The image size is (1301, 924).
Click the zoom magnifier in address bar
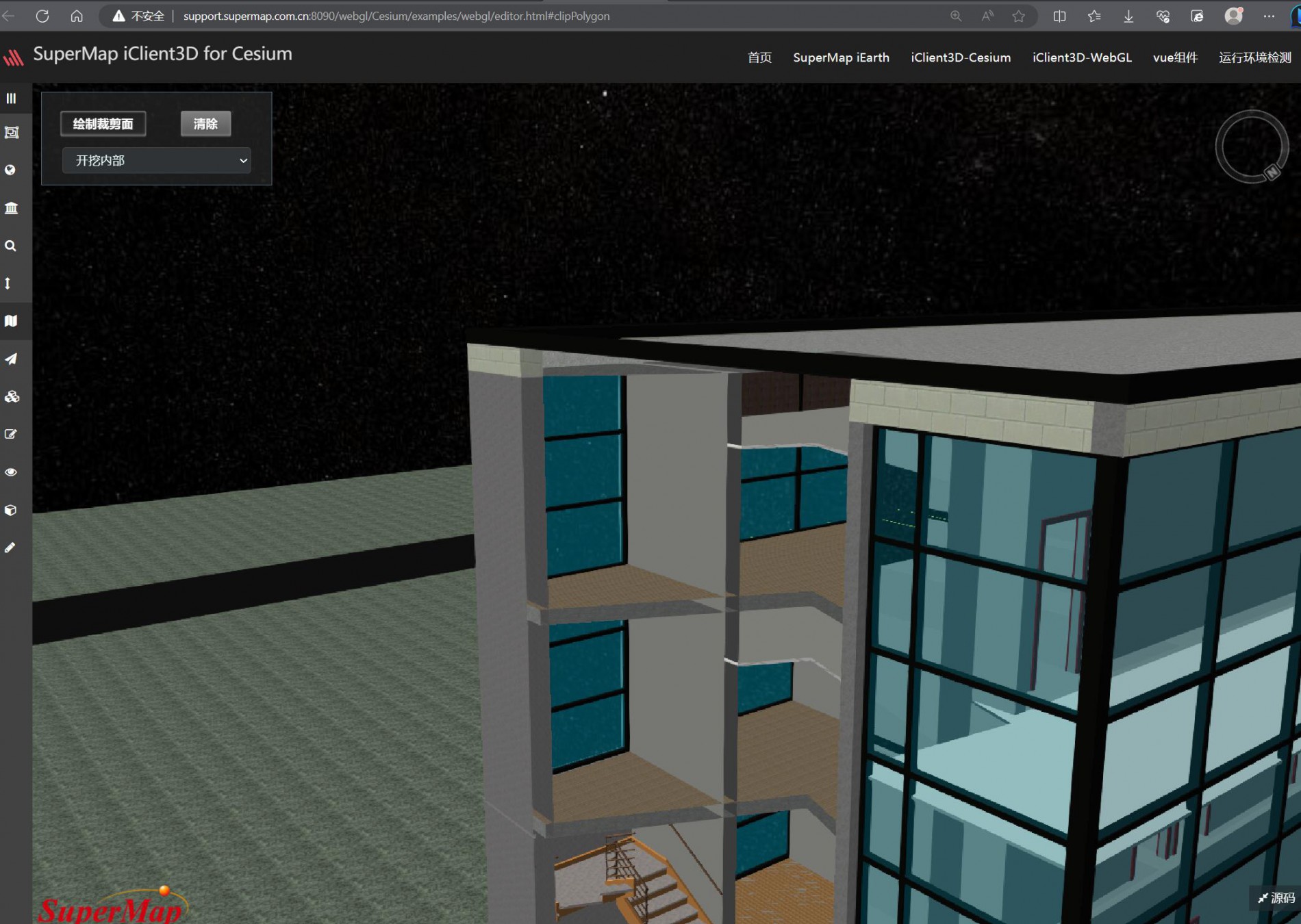click(x=956, y=16)
